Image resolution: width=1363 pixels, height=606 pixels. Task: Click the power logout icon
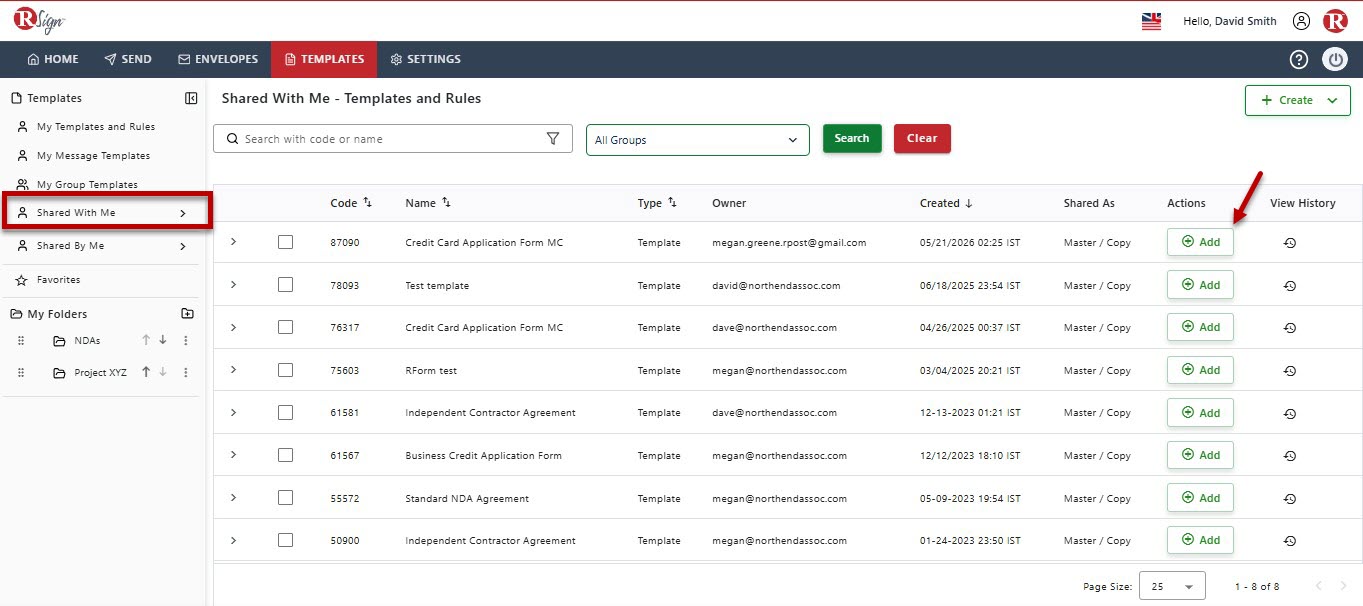(x=1335, y=59)
